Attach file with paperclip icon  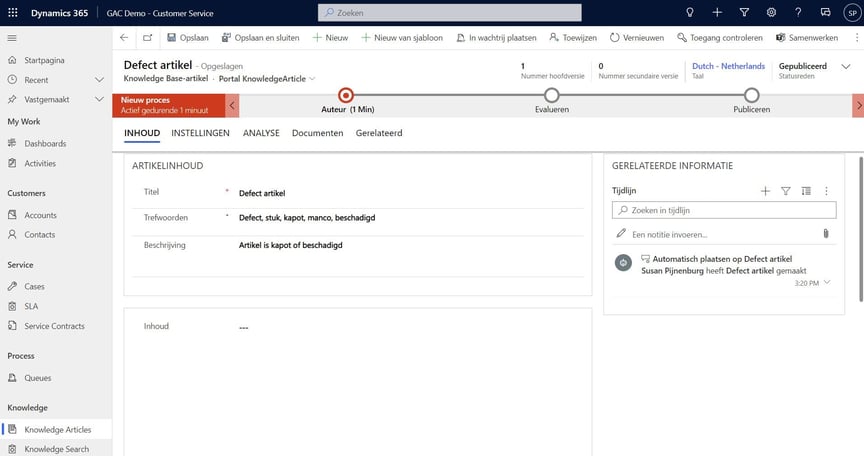(825, 234)
